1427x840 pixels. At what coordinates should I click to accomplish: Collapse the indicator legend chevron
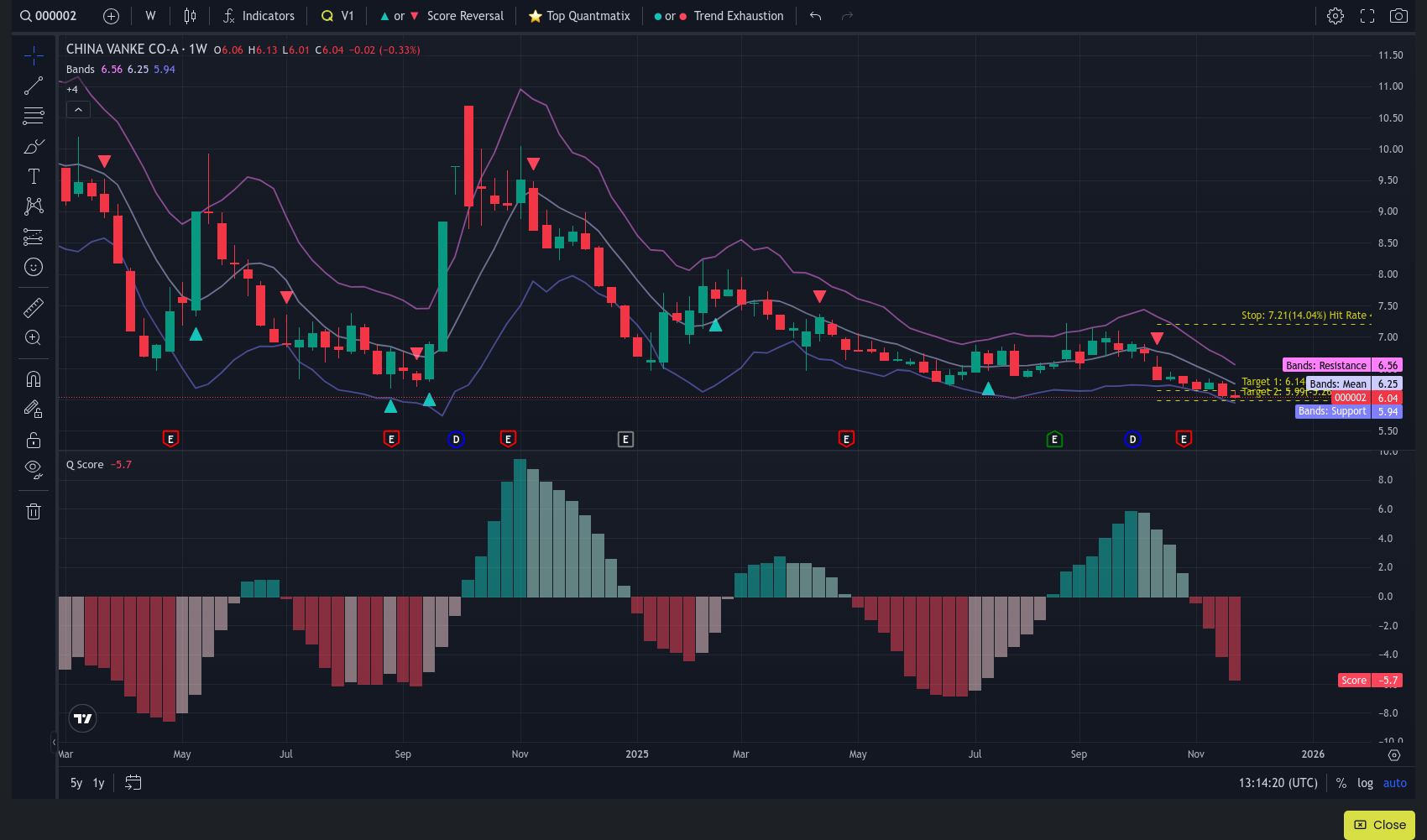[77, 109]
